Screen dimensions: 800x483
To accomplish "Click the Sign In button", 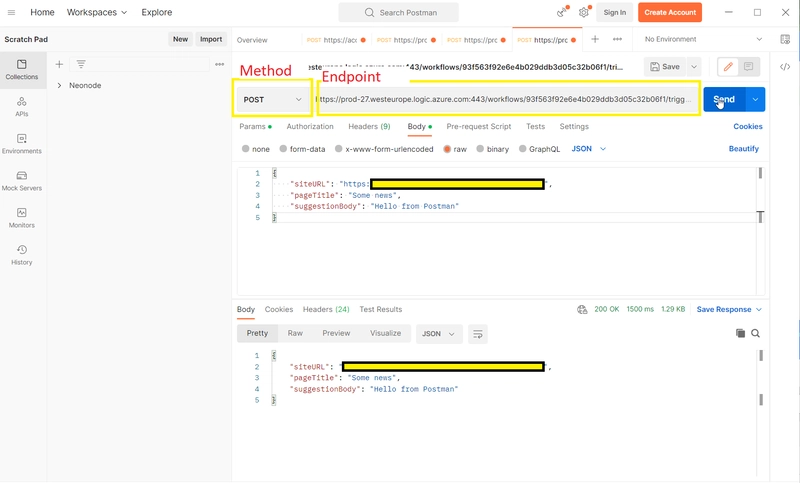I will (614, 12).
